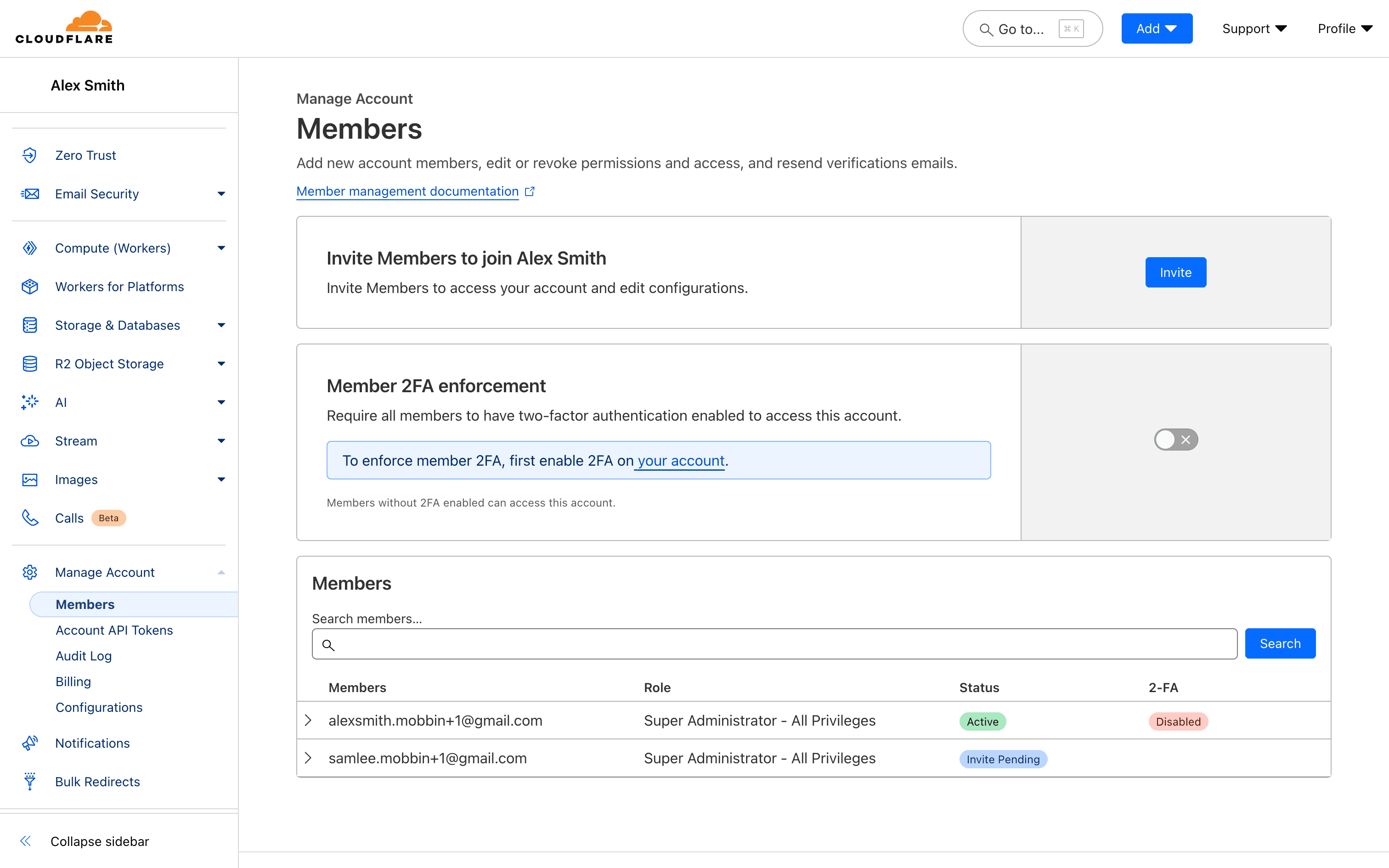This screenshot has height=868, width=1389.
Task: Click the Stream cloud icon
Action: tap(30, 441)
